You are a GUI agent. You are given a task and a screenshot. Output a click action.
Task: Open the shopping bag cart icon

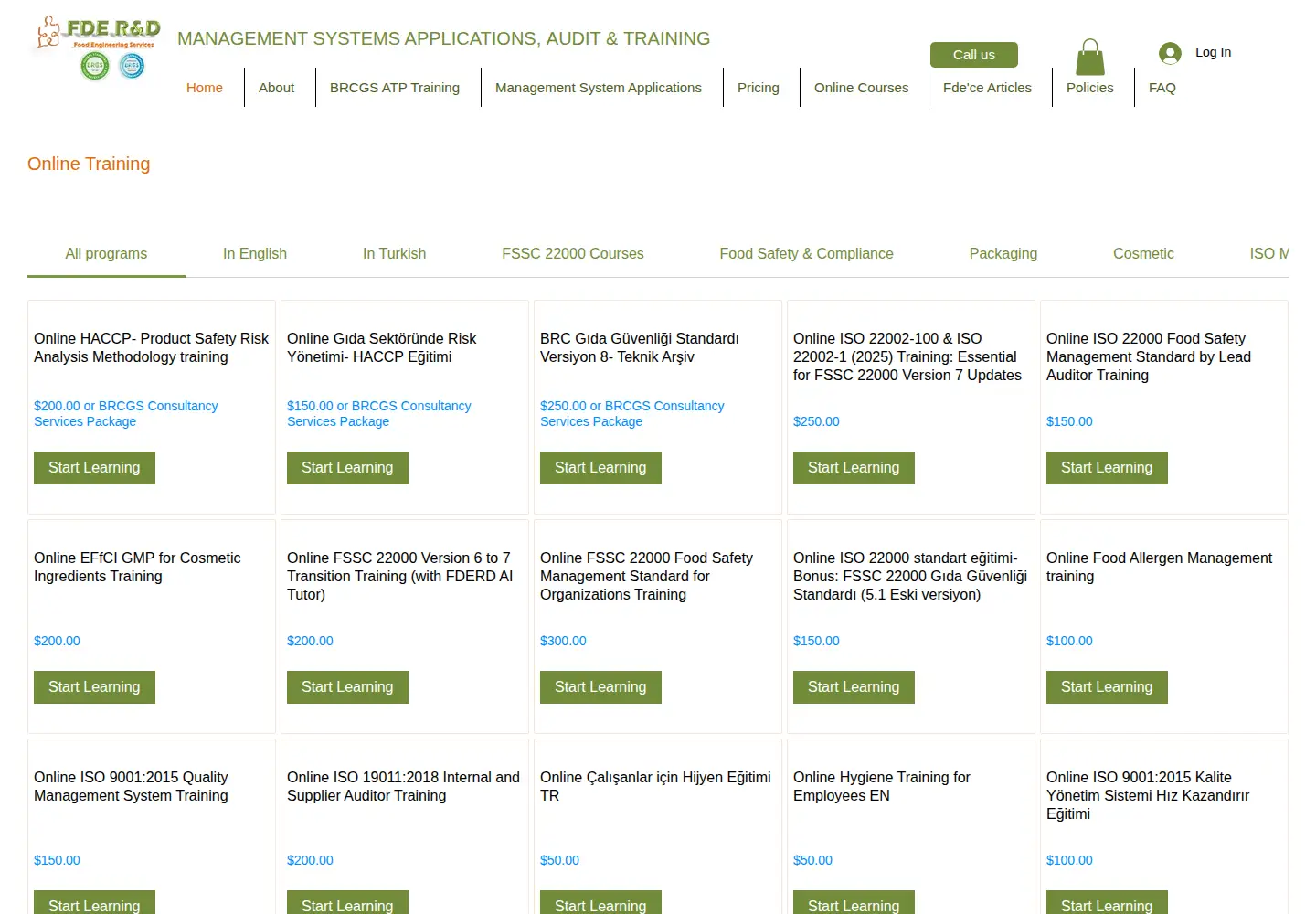(1089, 57)
